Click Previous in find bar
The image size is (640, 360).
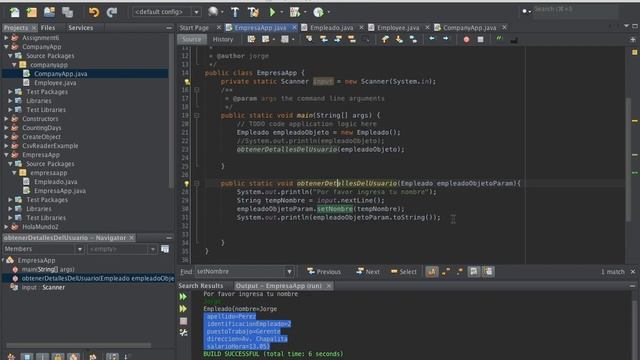pos(324,271)
